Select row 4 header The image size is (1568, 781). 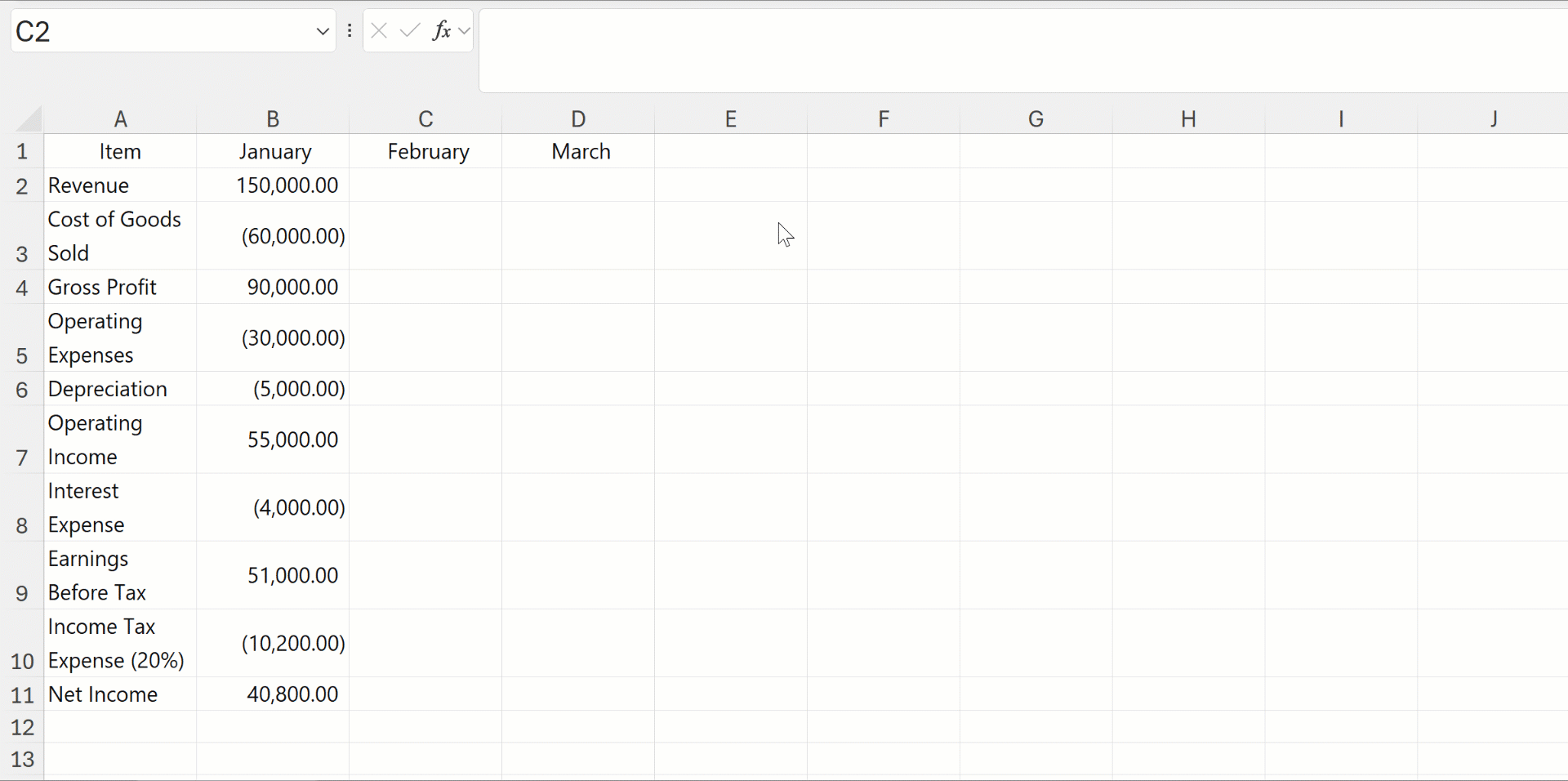pos(22,288)
